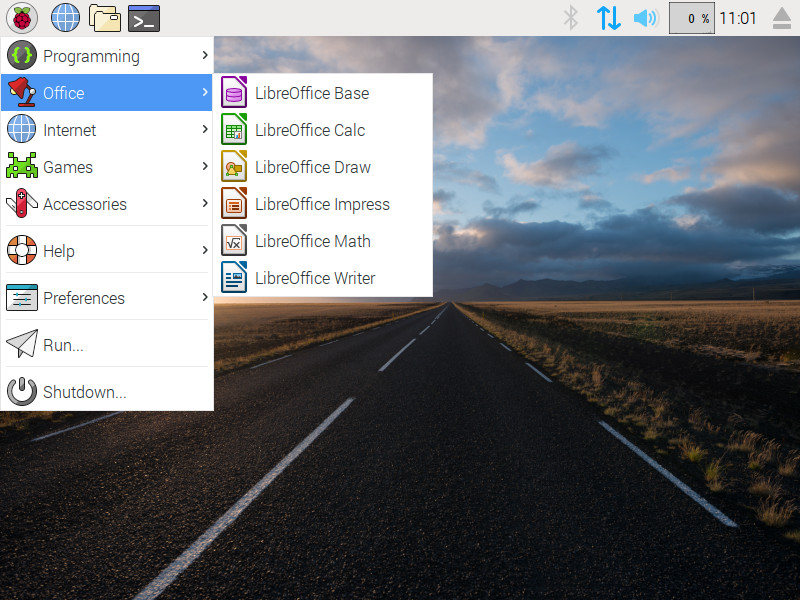Click the Internet globe icon in menu

point(21,129)
